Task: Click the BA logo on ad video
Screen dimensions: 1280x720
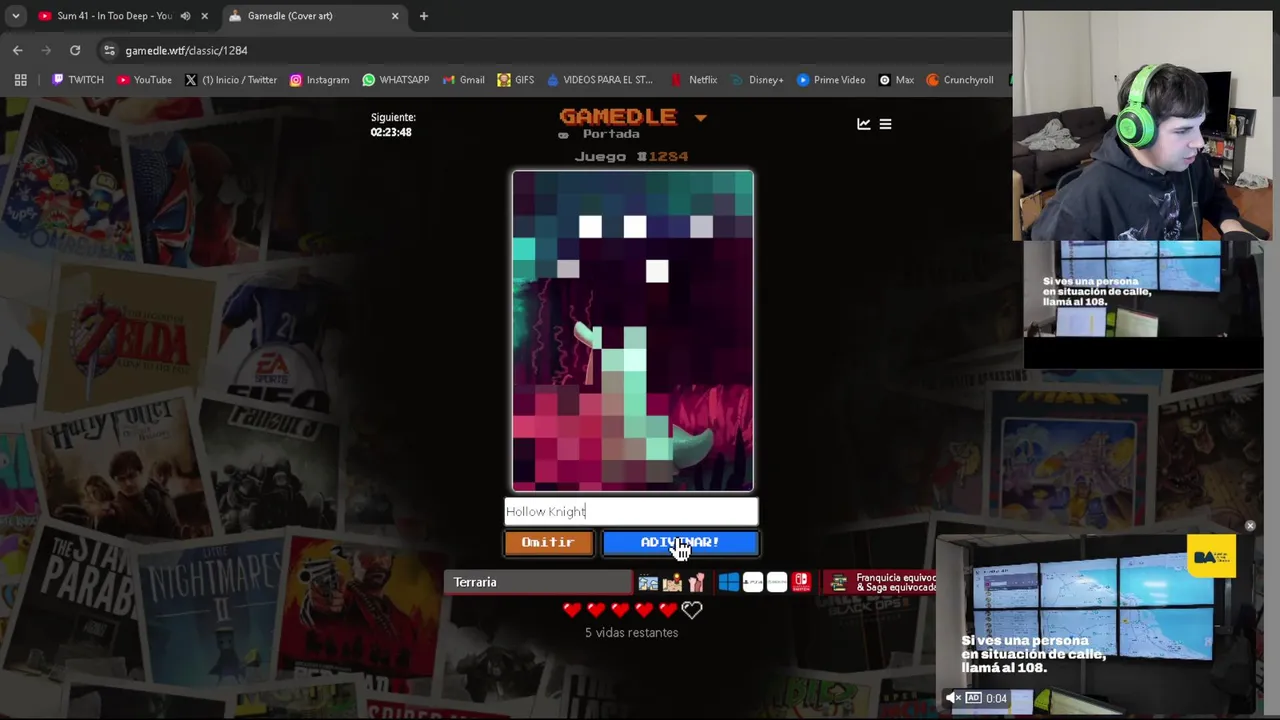Action: pos(1212,556)
